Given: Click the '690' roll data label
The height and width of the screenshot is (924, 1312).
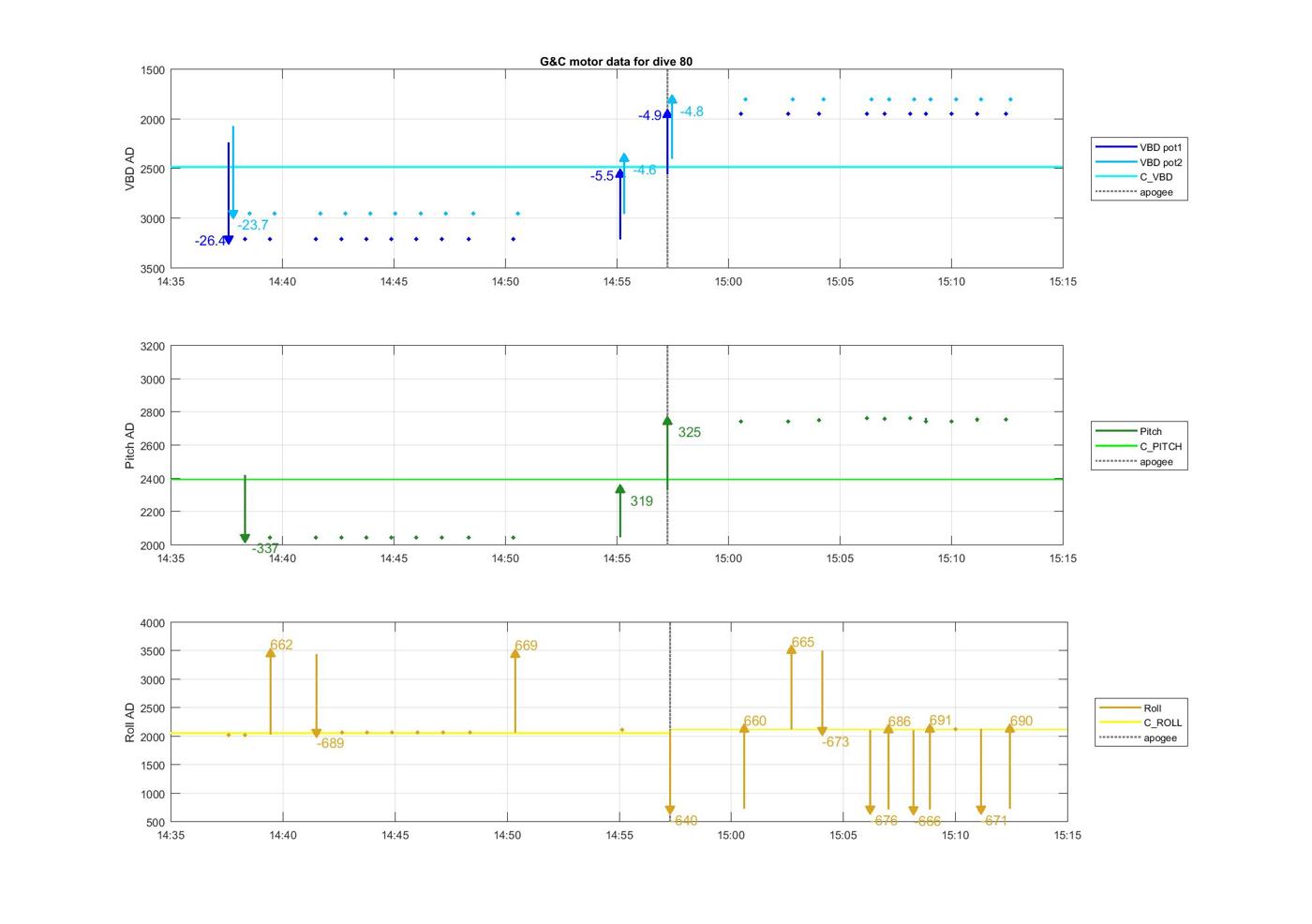Looking at the screenshot, I should click(x=1021, y=721).
